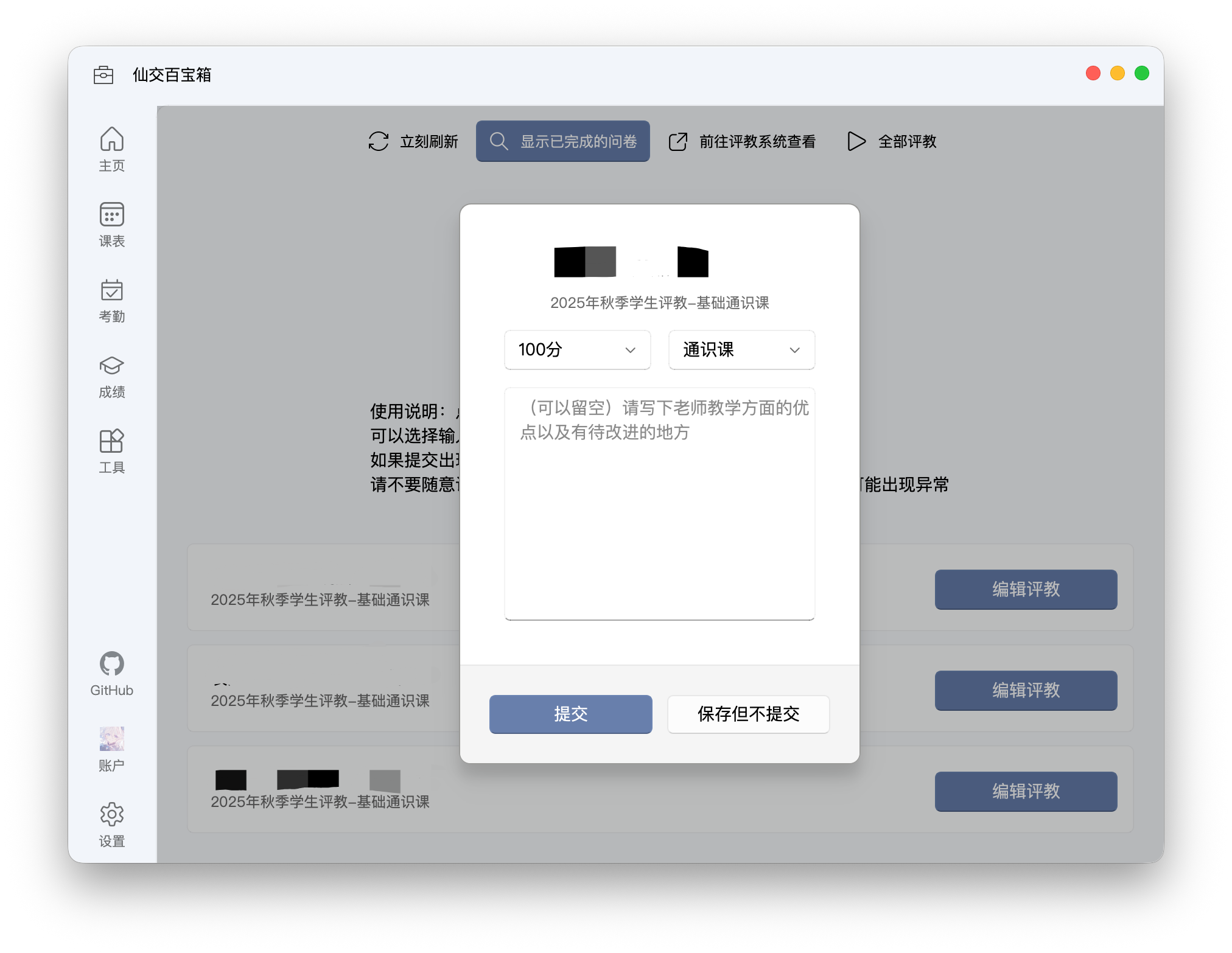Viewport: 1232px width, 953px height.
Task: Open the 100分 score dropdown
Action: tap(576, 350)
